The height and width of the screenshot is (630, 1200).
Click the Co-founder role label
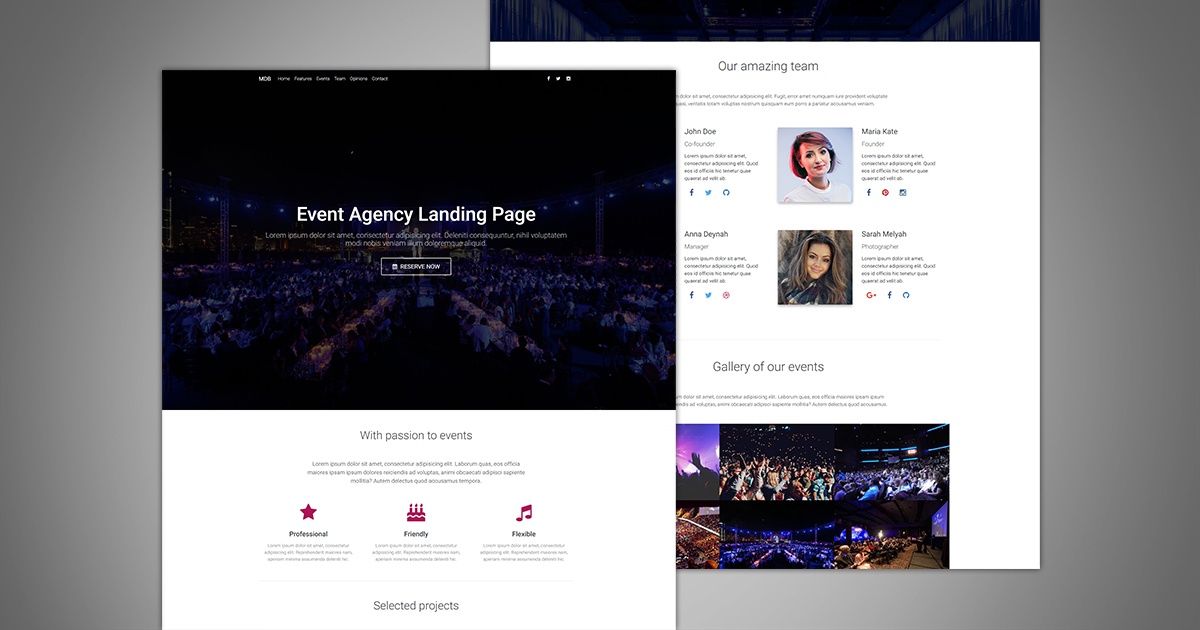(700, 145)
